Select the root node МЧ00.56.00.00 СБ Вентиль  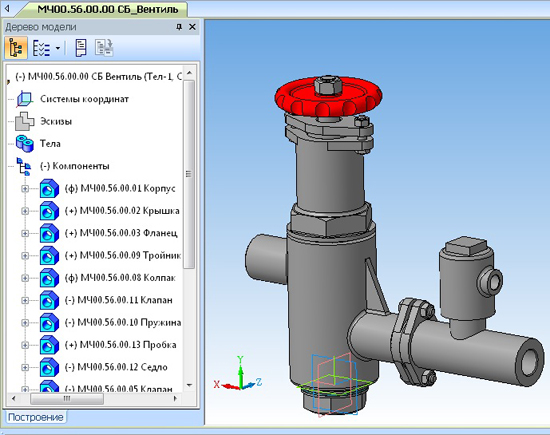click(99, 76)
